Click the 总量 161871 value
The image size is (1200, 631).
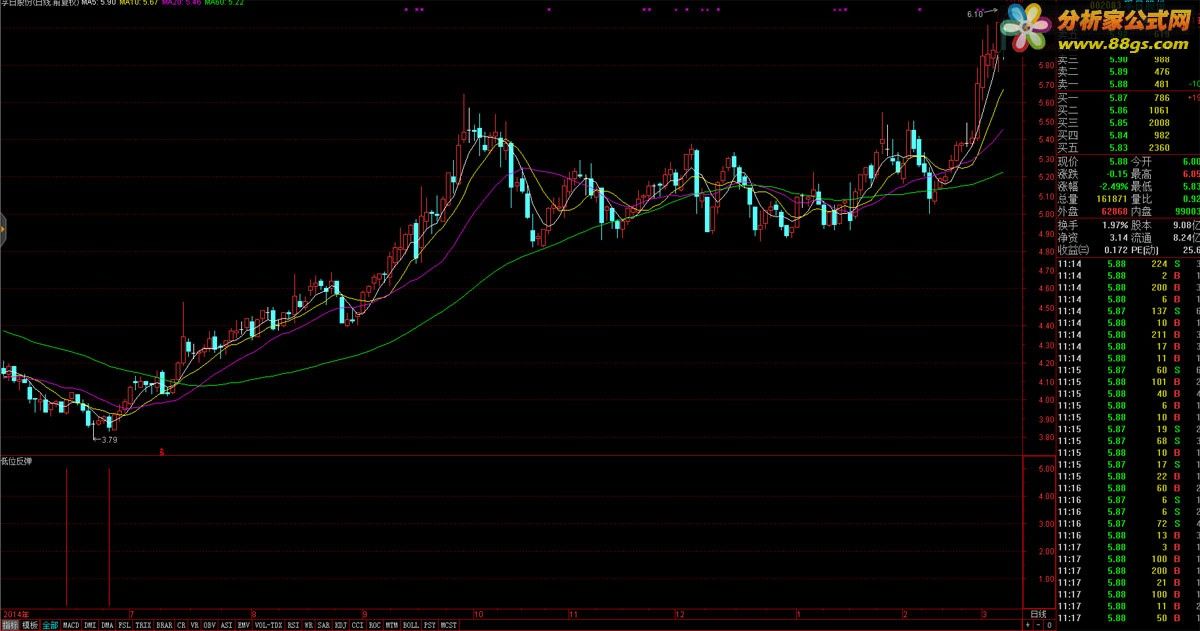1110,199
